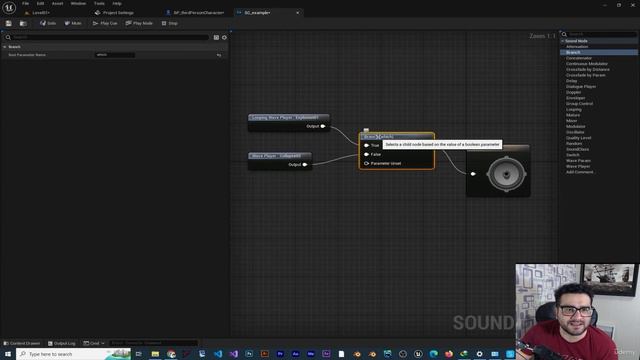Select Crossfade by Distance in palette
The image size is (640, 360).
click(x=588, y=69)
